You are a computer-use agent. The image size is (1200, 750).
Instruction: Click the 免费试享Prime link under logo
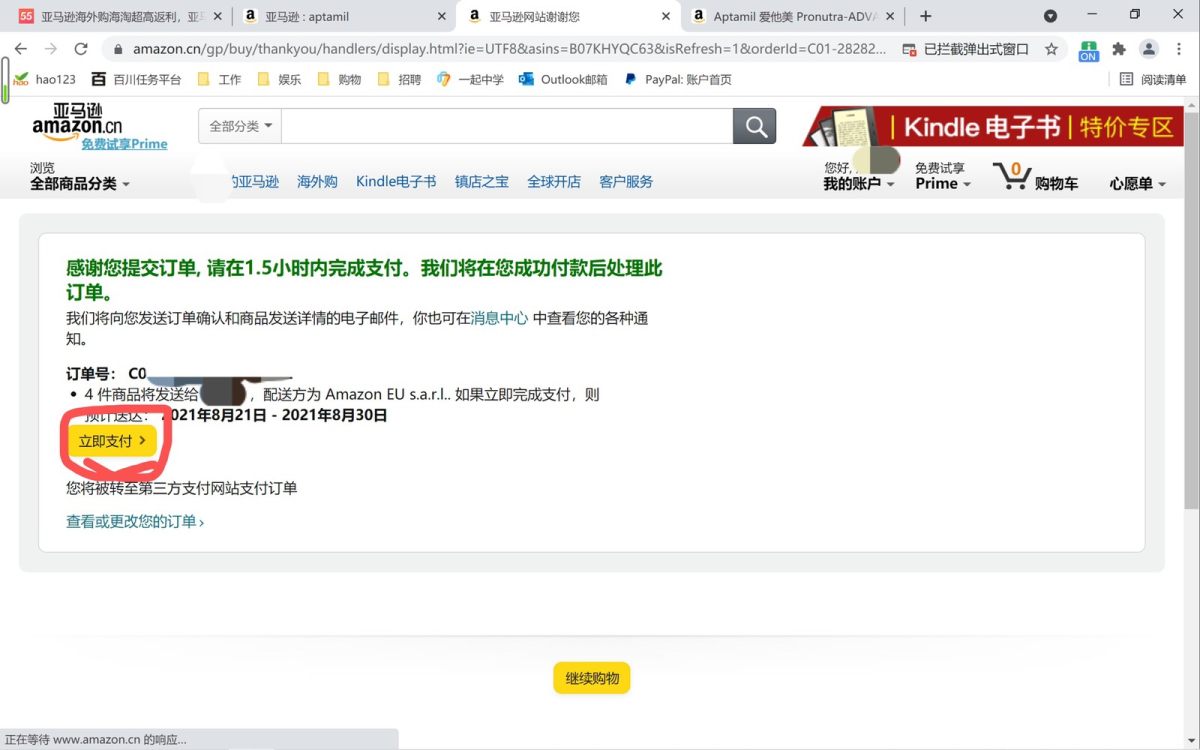click(x=125, y=144)
